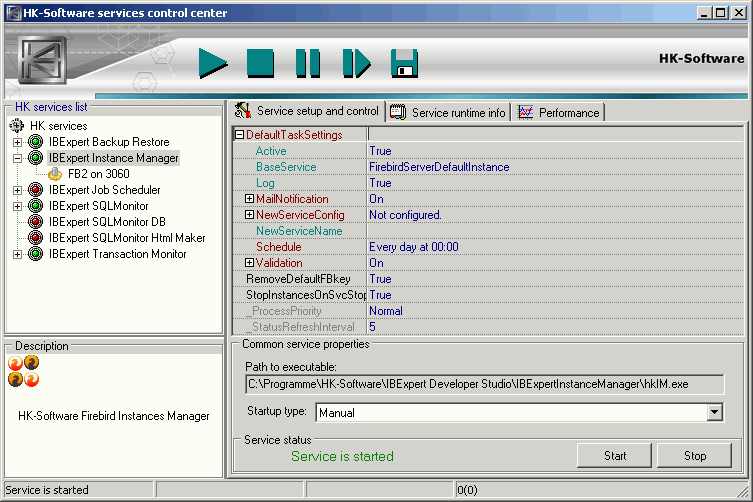Open the Performance tab
753x502 pixels.
click(559, 112)
